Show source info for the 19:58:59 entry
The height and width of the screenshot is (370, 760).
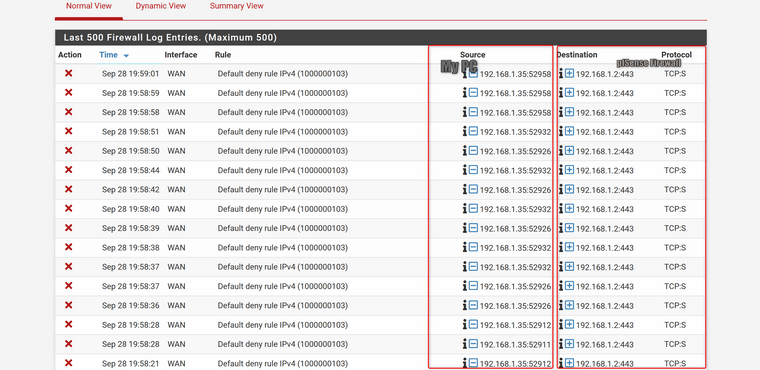tap(464, 93)
